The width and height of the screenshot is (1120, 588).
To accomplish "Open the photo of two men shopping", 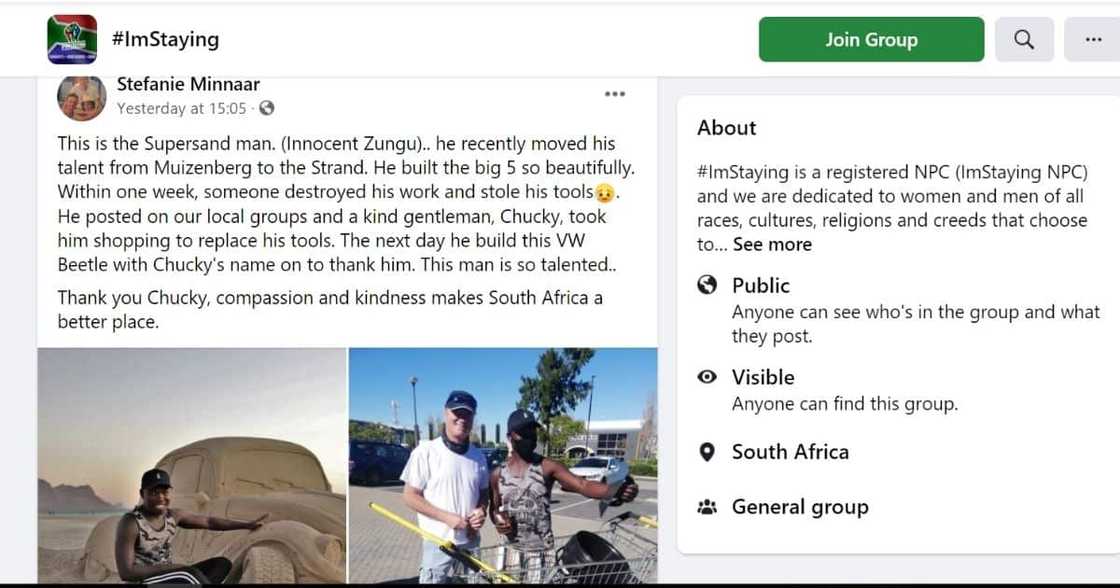I will (503, 465).
